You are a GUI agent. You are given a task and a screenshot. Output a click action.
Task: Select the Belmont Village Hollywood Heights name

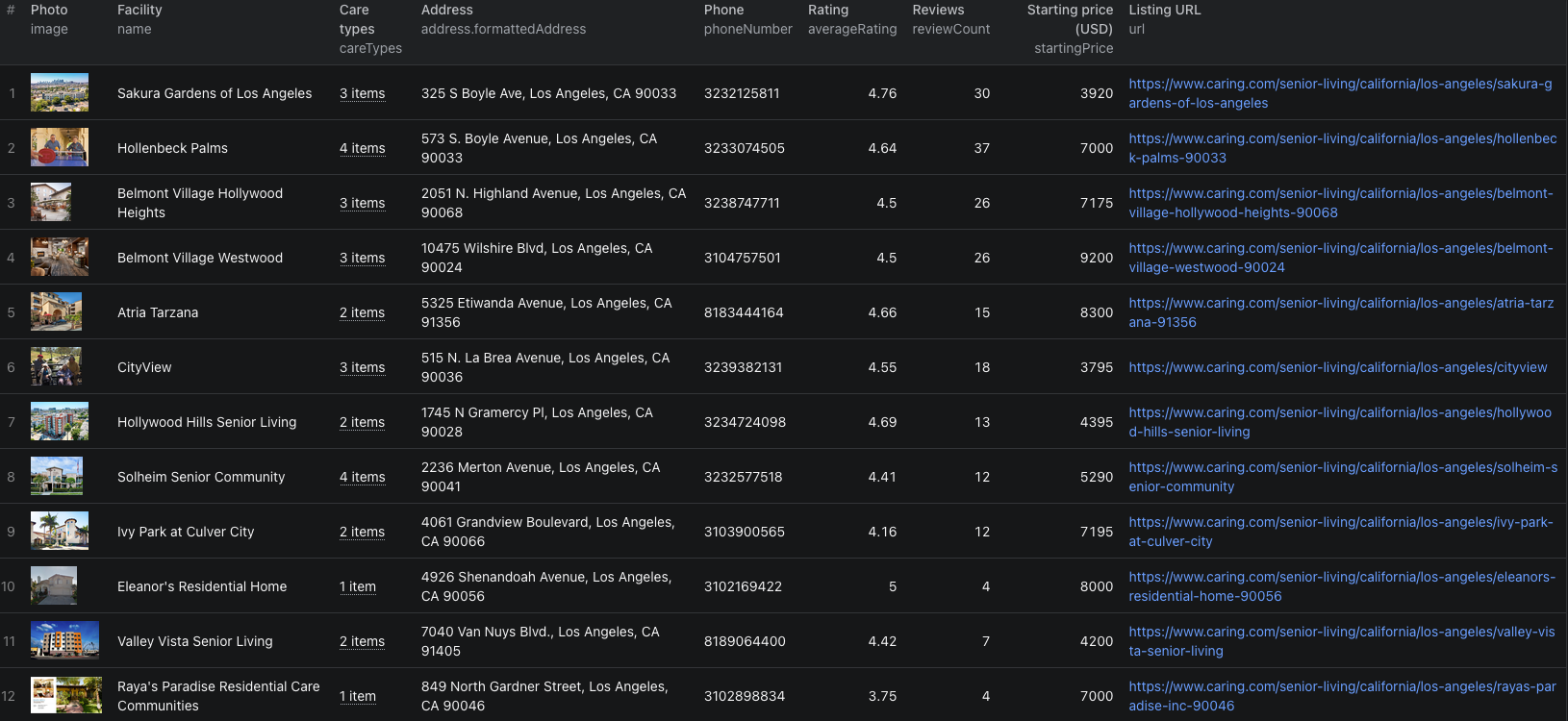(x=200, y=203)
